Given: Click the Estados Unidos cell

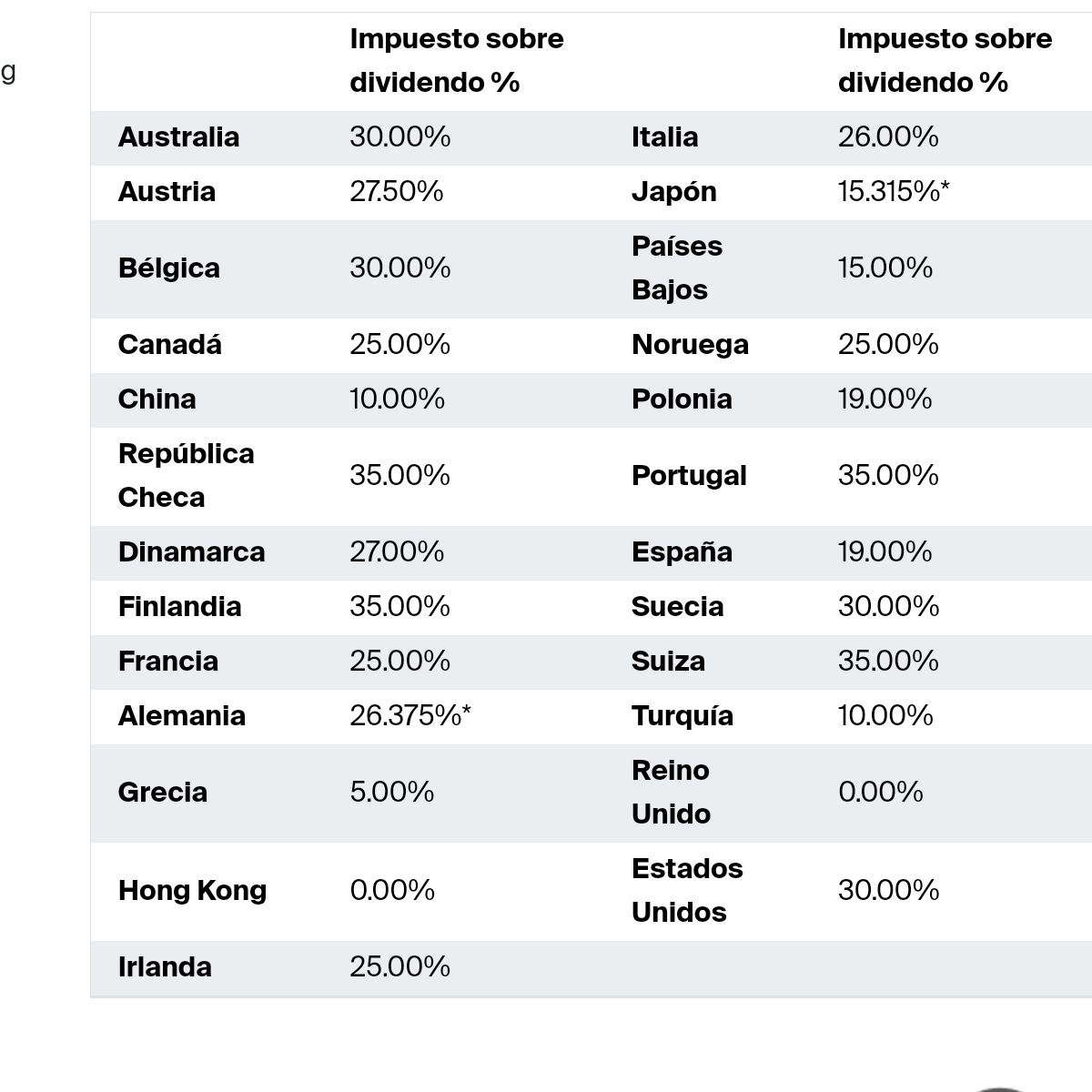Looking at the screenshot, I should coord(687,891).
